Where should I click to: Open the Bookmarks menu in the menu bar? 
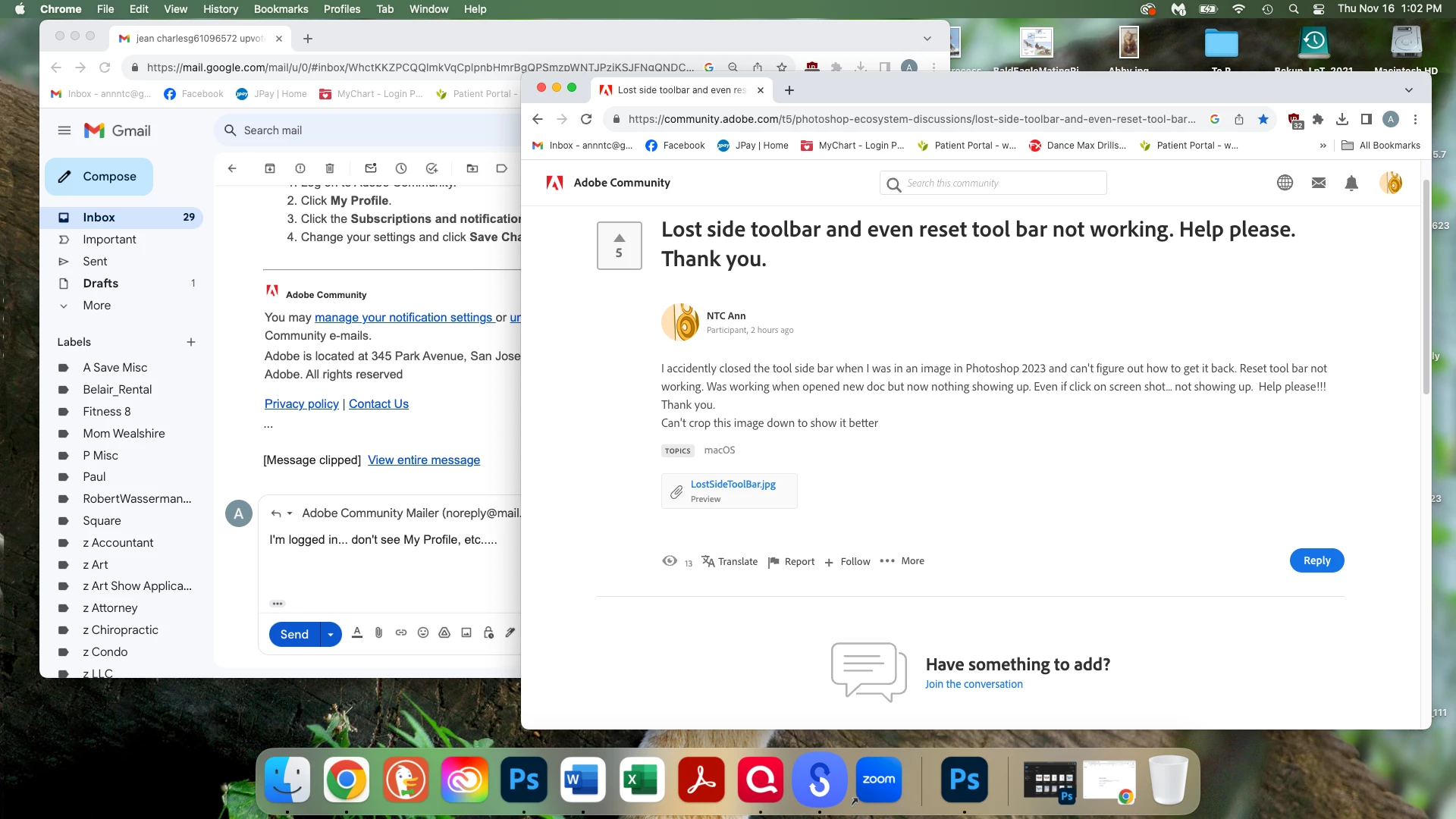(x=281, y=9)
